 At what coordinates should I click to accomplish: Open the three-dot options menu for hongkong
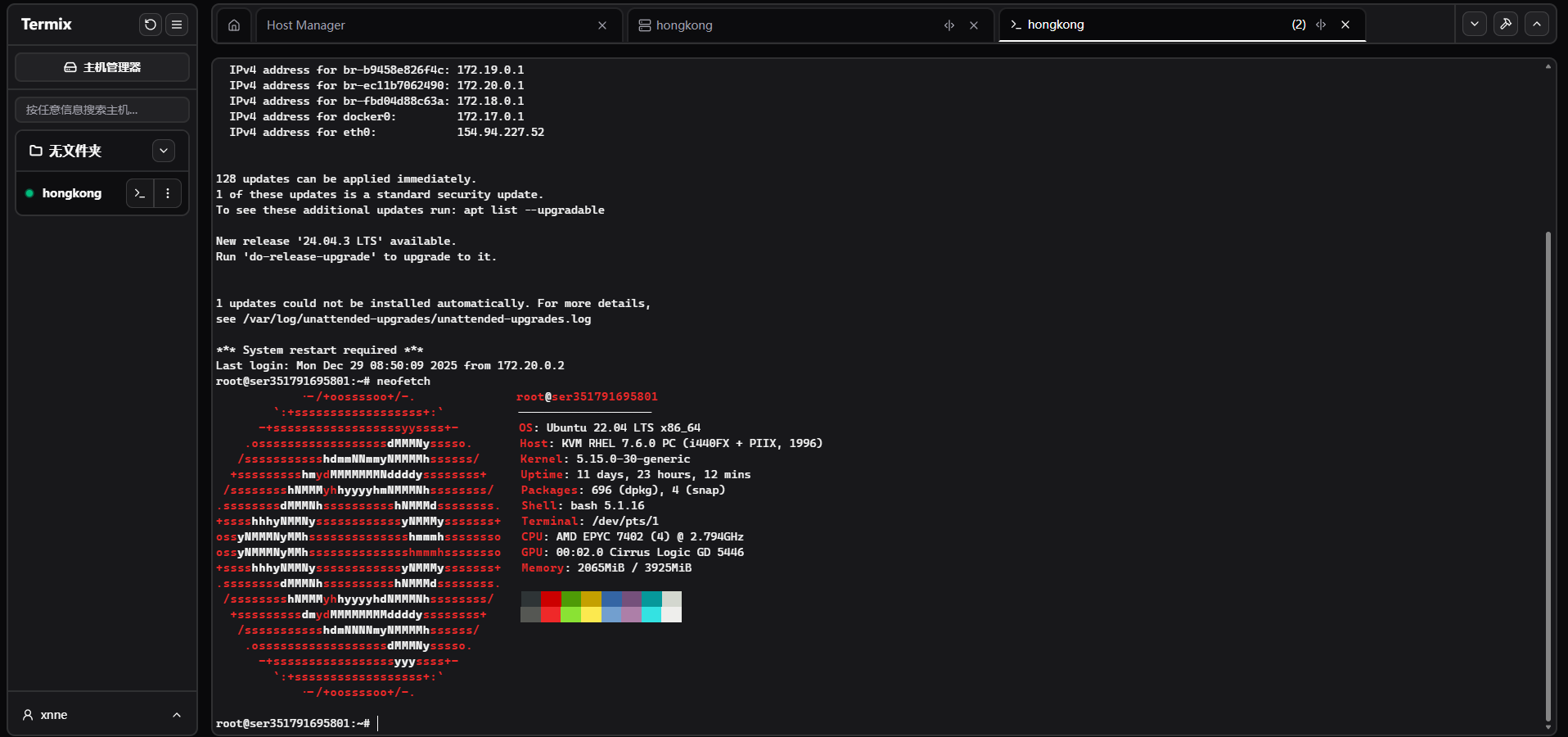[168, 193]
